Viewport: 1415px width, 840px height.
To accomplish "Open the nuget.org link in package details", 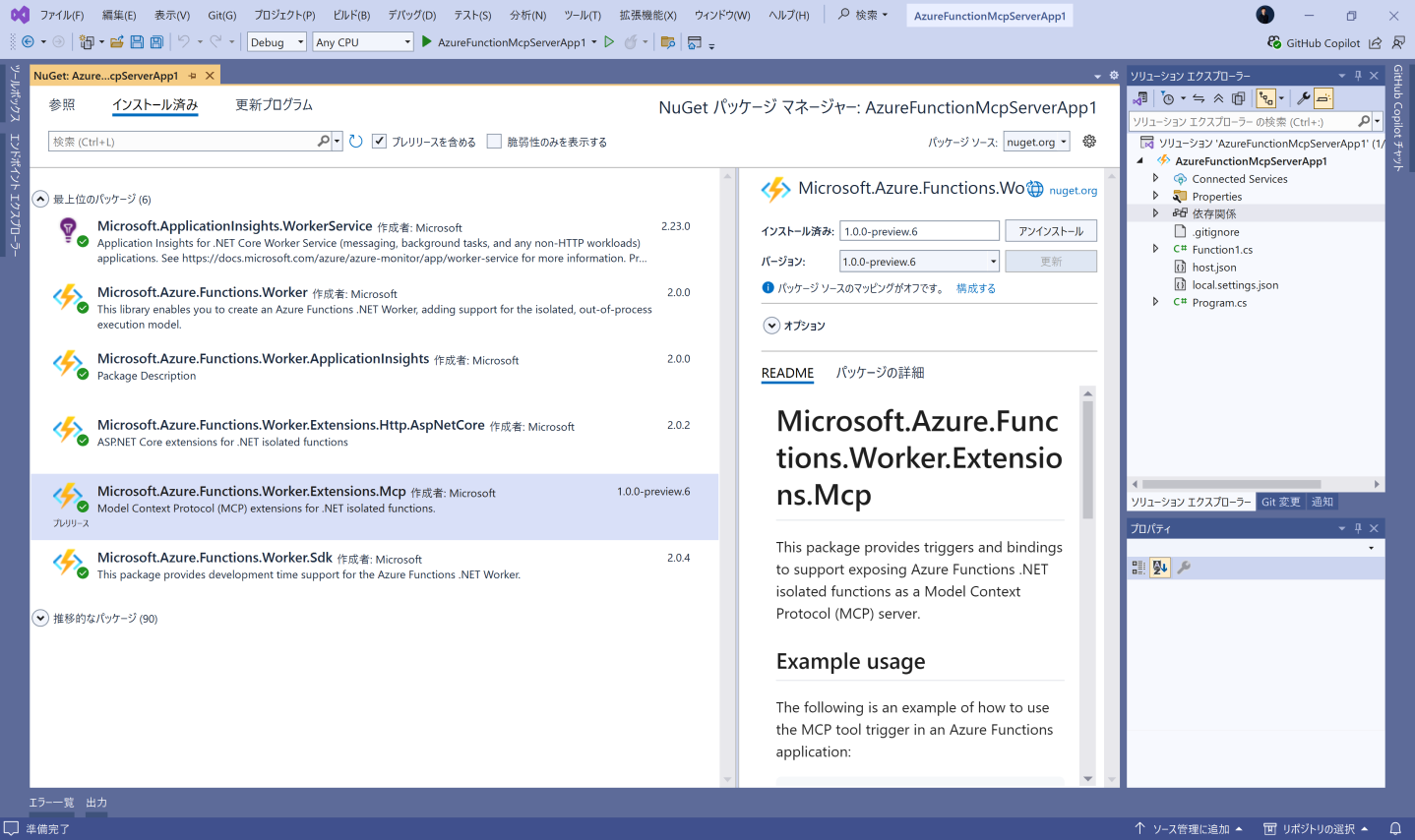I will [x=1073, y=191].
